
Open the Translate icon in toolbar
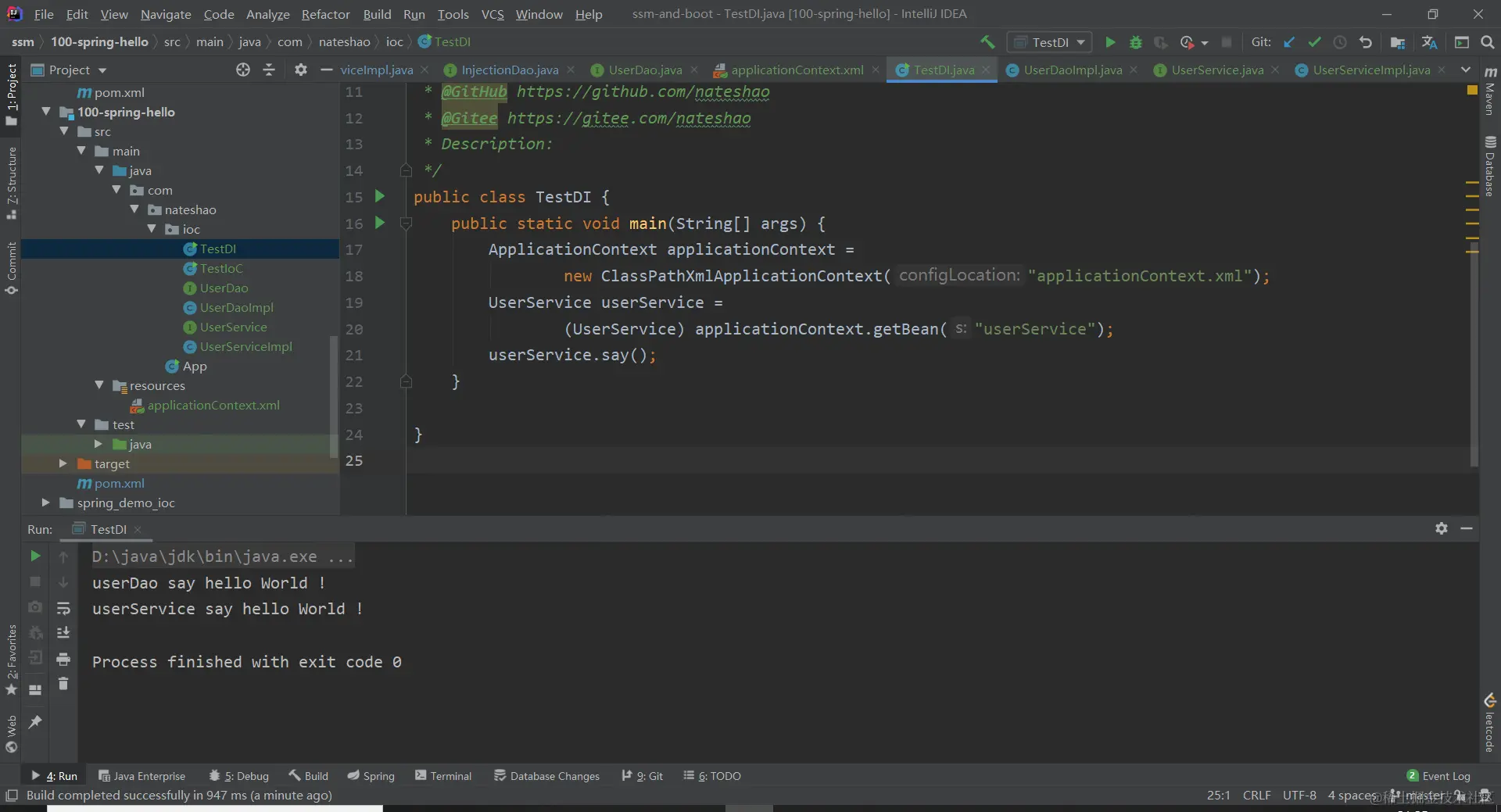tap(1429, 42)
